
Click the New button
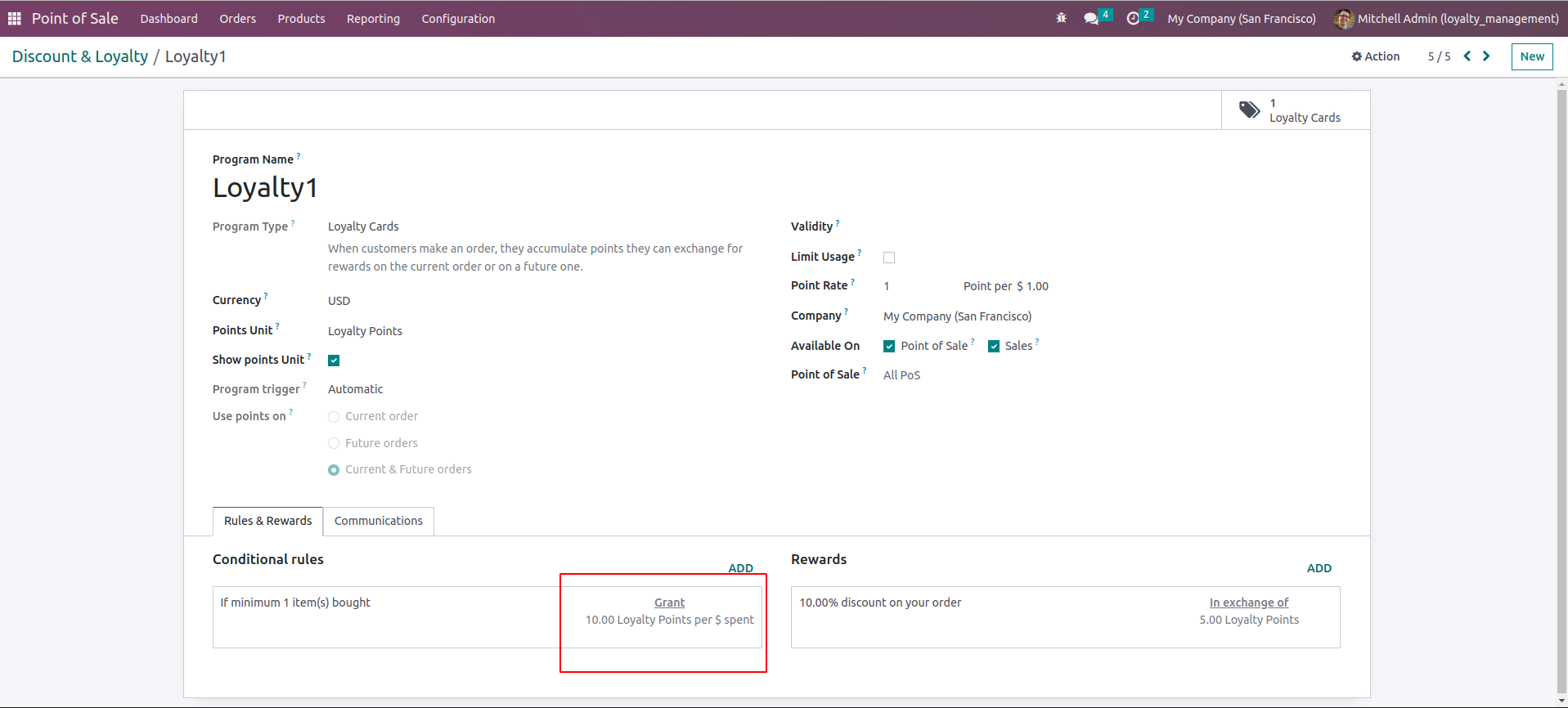tap(1532, 56)
